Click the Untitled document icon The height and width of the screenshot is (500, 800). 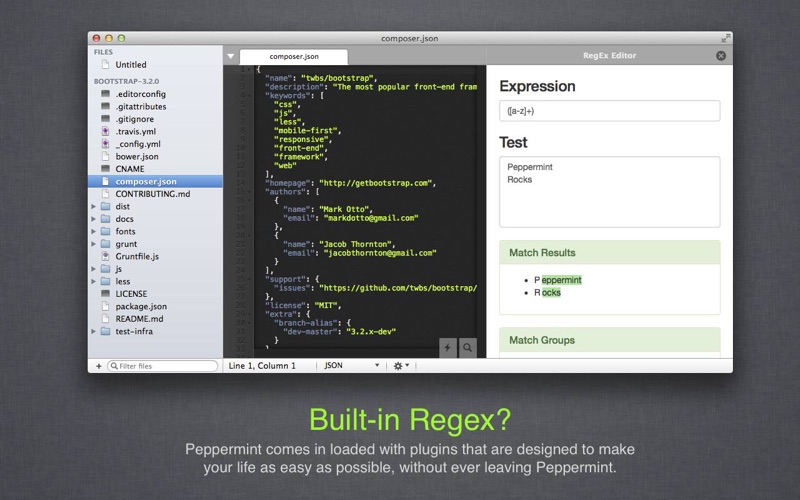click(x=106, y=65)
